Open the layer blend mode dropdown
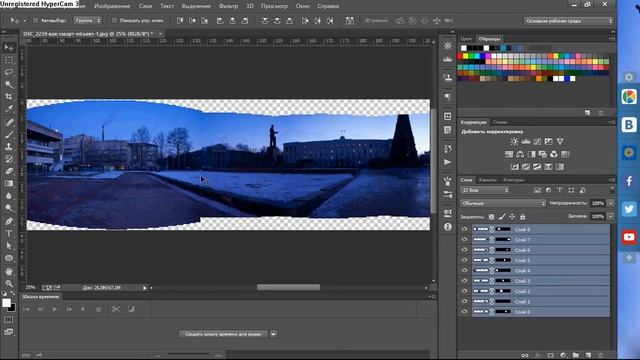 tap(503, 203)
